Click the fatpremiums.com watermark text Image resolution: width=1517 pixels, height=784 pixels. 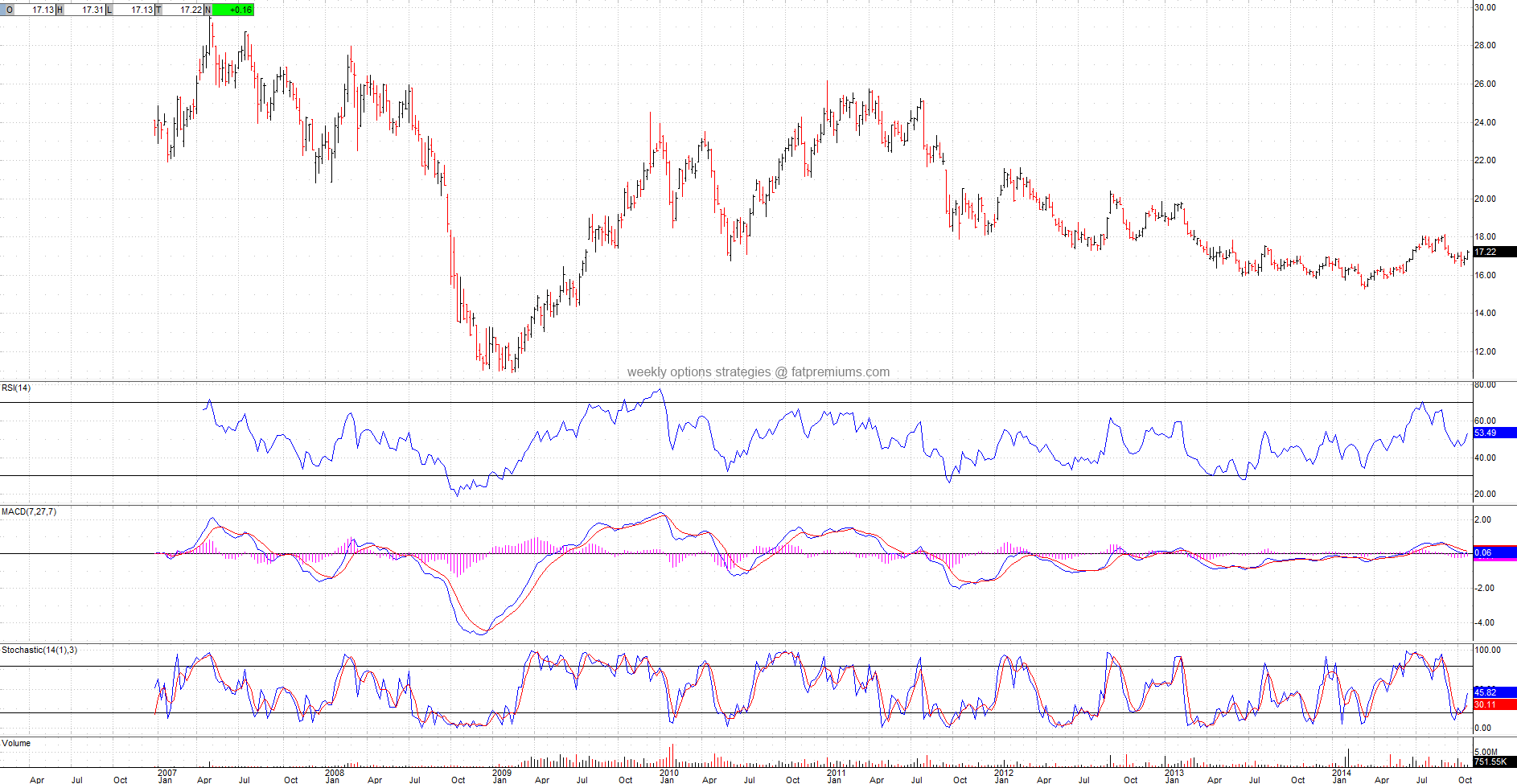coord(758,371)
